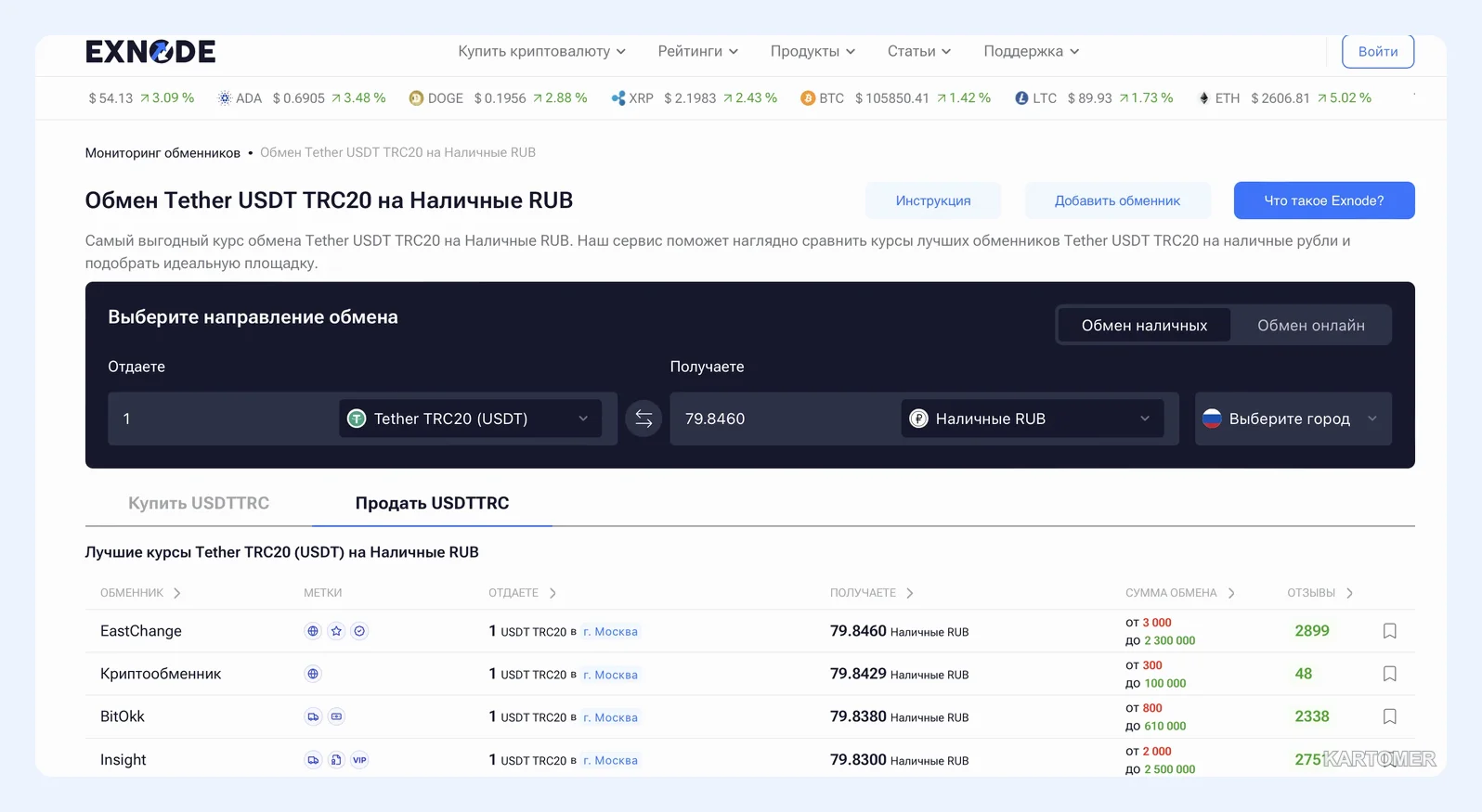
Task: Select Купить USDTTRC tab
Action: click(199, 503)
